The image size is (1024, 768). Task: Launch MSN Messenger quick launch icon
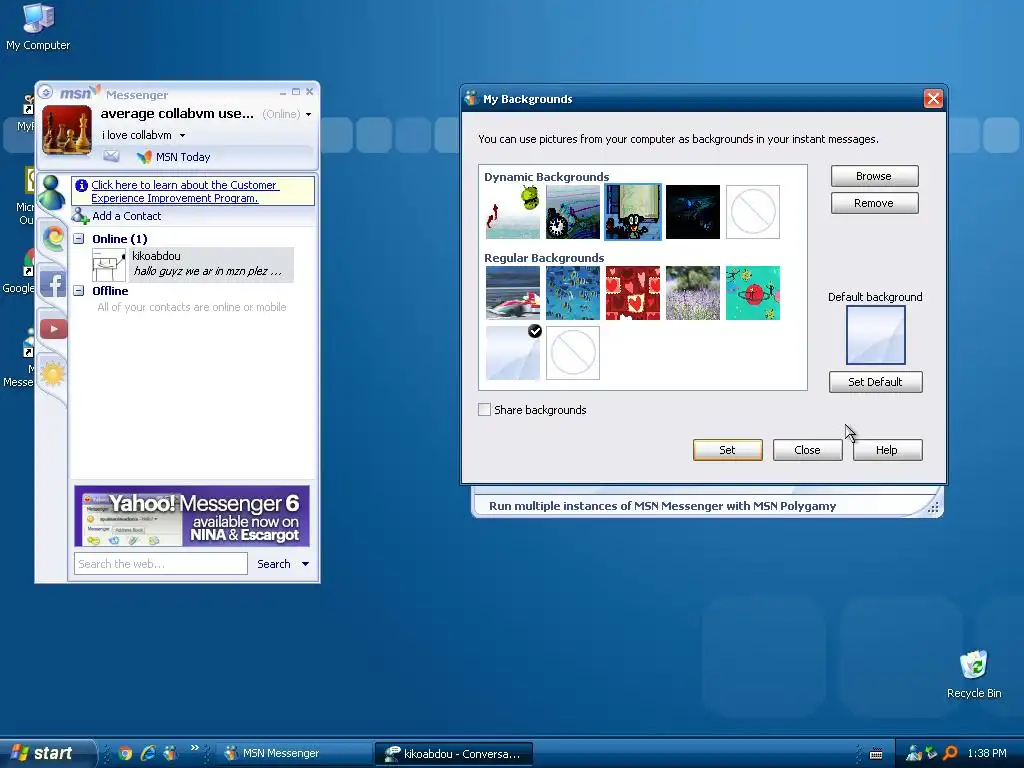point(170,754)
